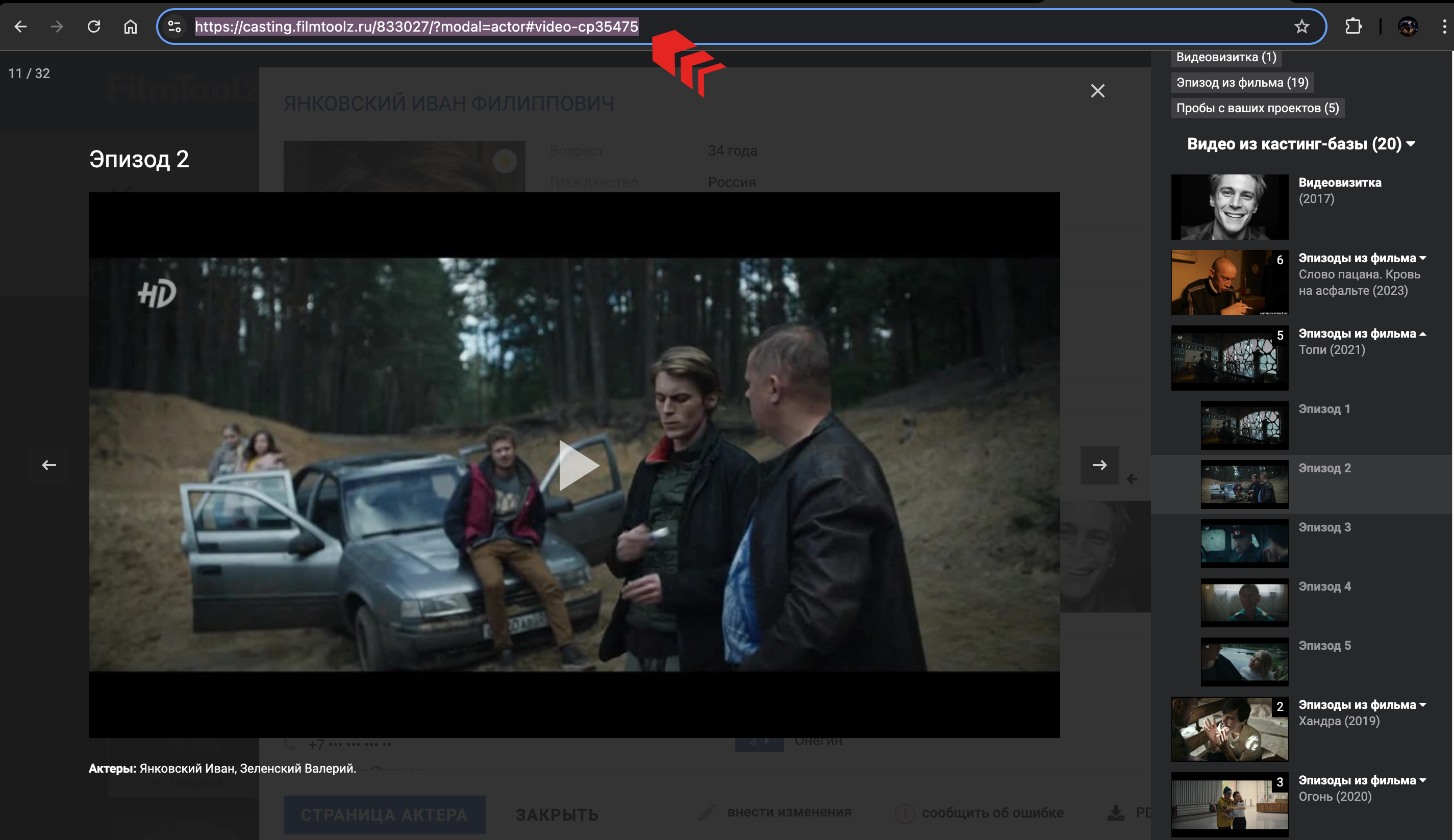
Task: Go to previous video with left arrow
Action: [49, 465]
